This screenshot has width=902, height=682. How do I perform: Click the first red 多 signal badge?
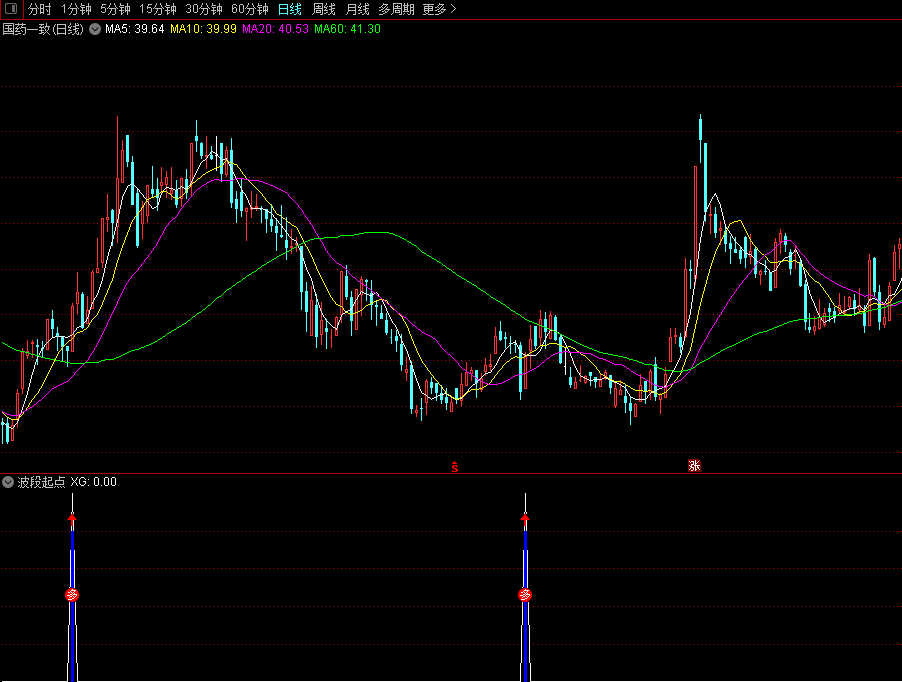[72, 594]
